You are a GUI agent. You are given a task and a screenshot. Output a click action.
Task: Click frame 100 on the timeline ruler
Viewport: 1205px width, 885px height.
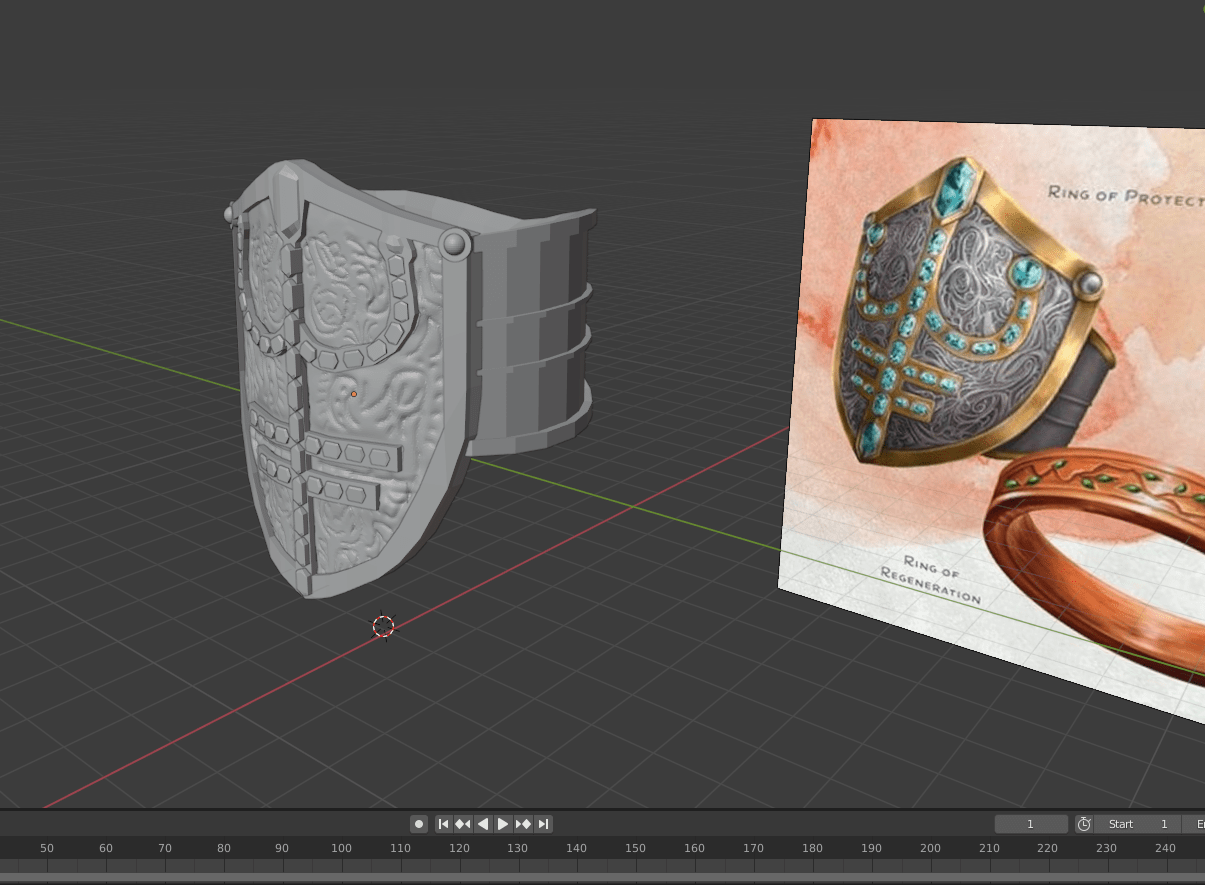click(x=341, y=848)
